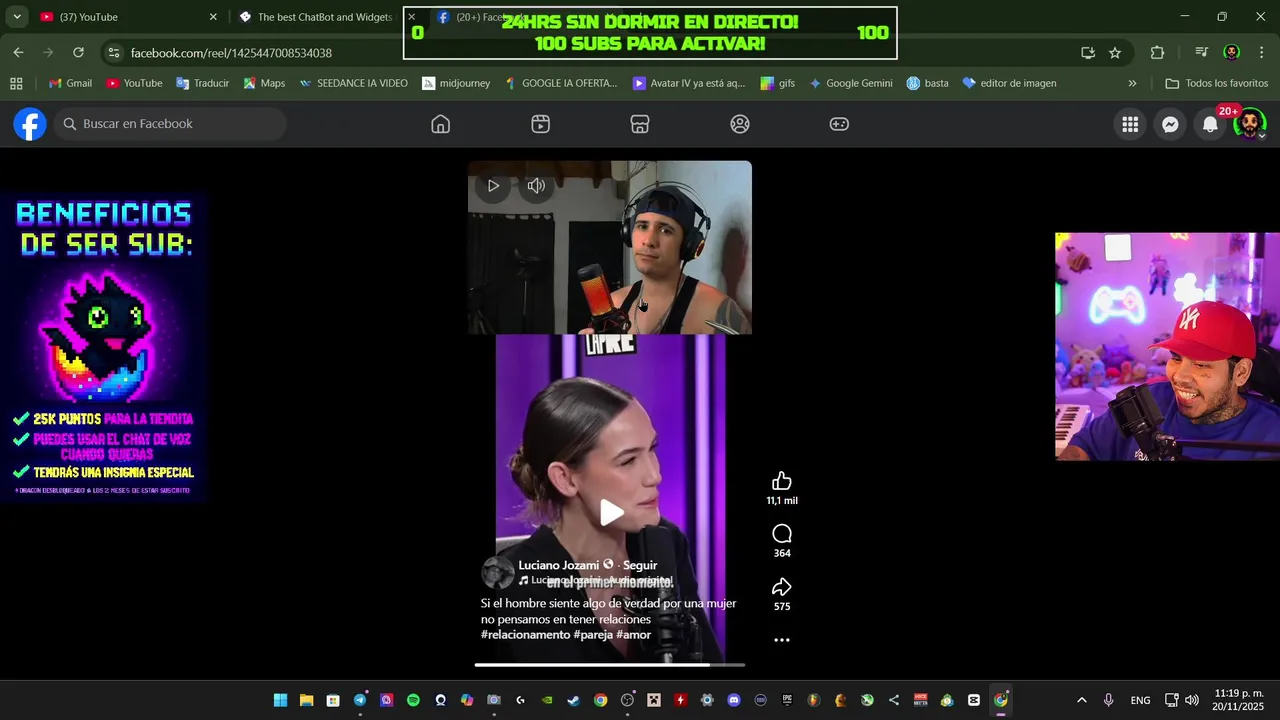
Task: Reload the current page
Action: click(x=79, y=53)
